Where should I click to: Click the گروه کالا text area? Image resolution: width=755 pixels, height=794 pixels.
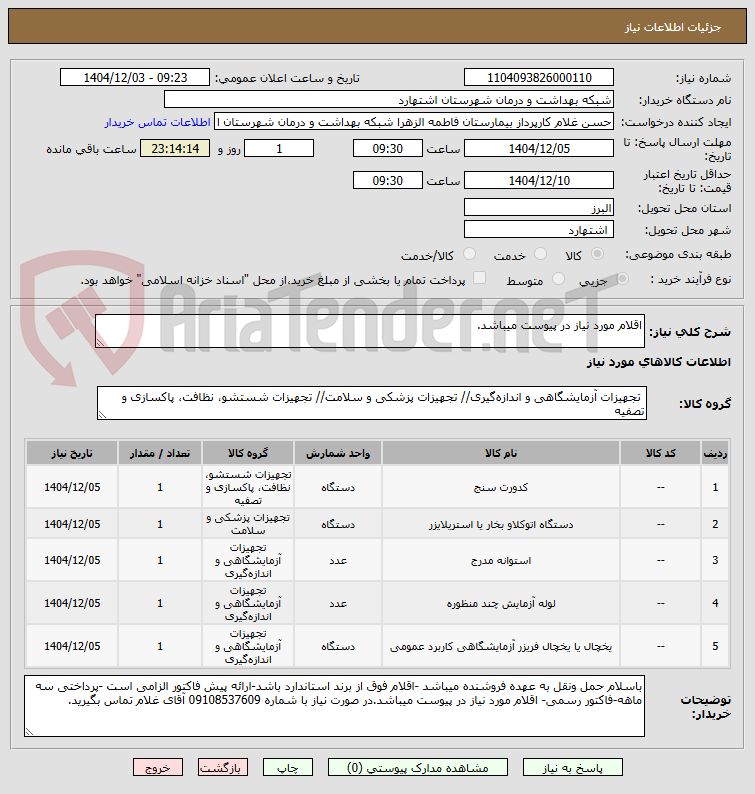point(372,404)
